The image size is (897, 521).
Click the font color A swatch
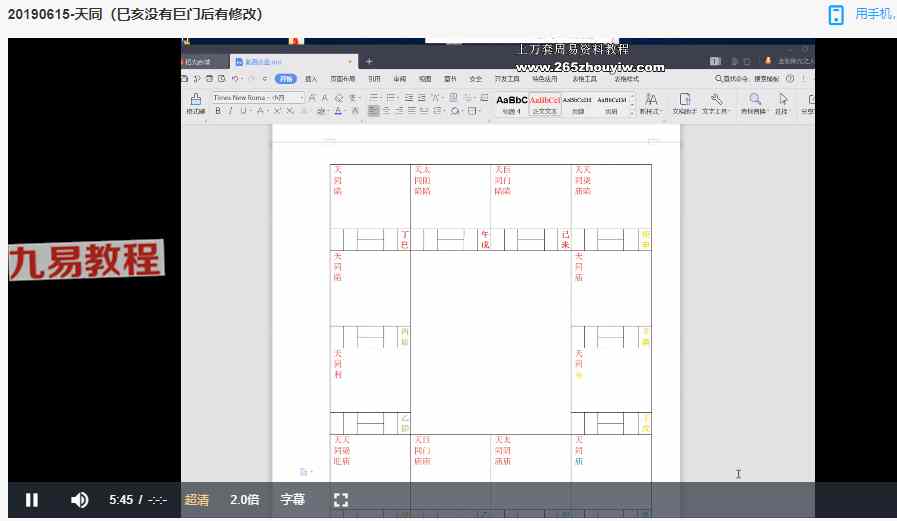pyautogui.click(x=338, y=112)
